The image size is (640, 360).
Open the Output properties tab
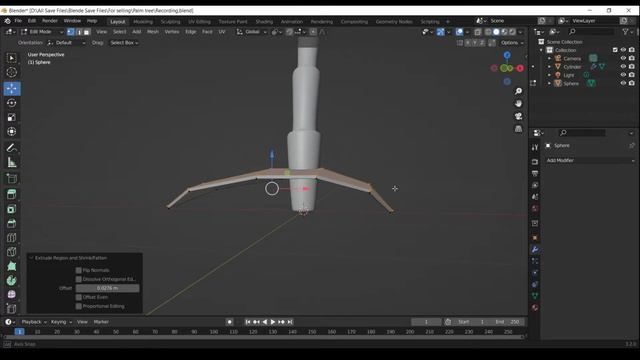(535, 174)
